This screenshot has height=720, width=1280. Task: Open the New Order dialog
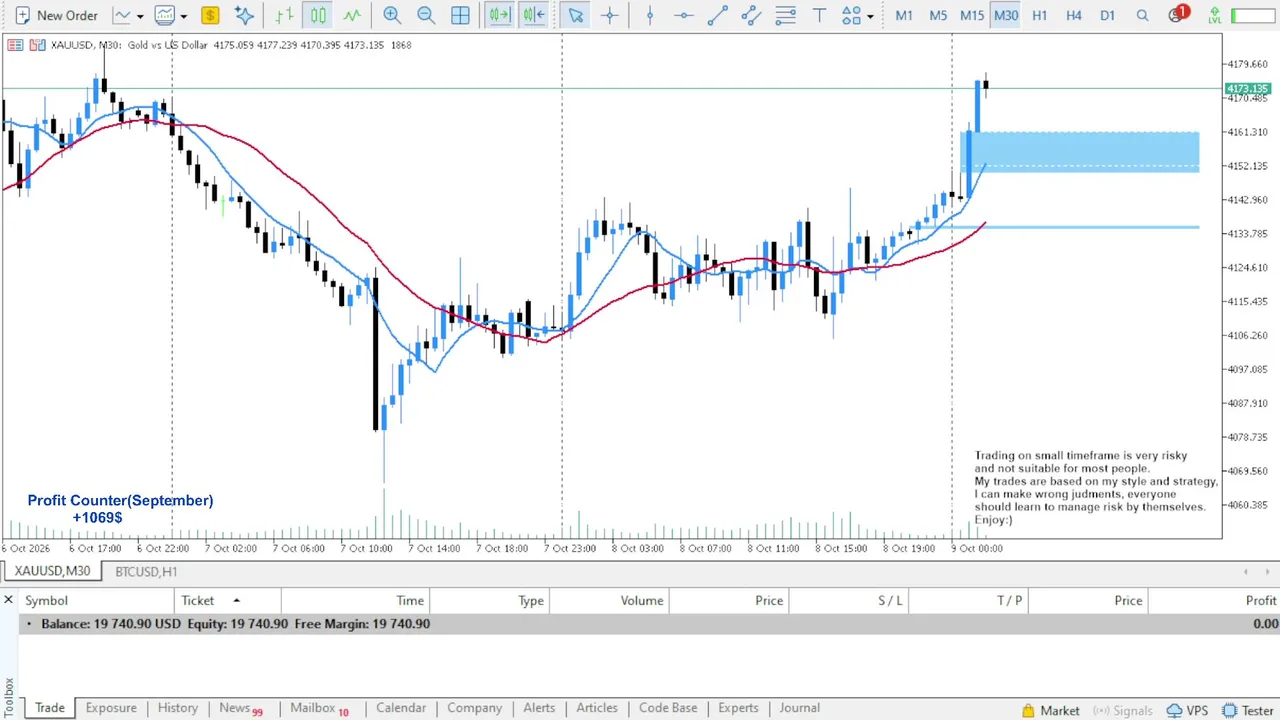coord(56,15)
